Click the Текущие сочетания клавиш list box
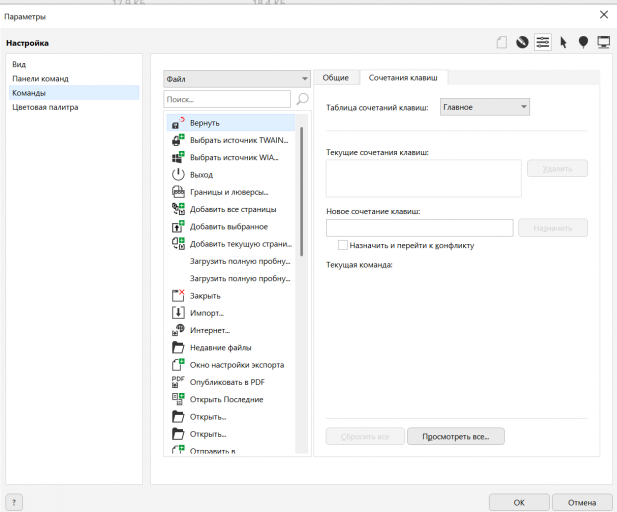This screenshot has width=617, height=512. click(424, 178)
